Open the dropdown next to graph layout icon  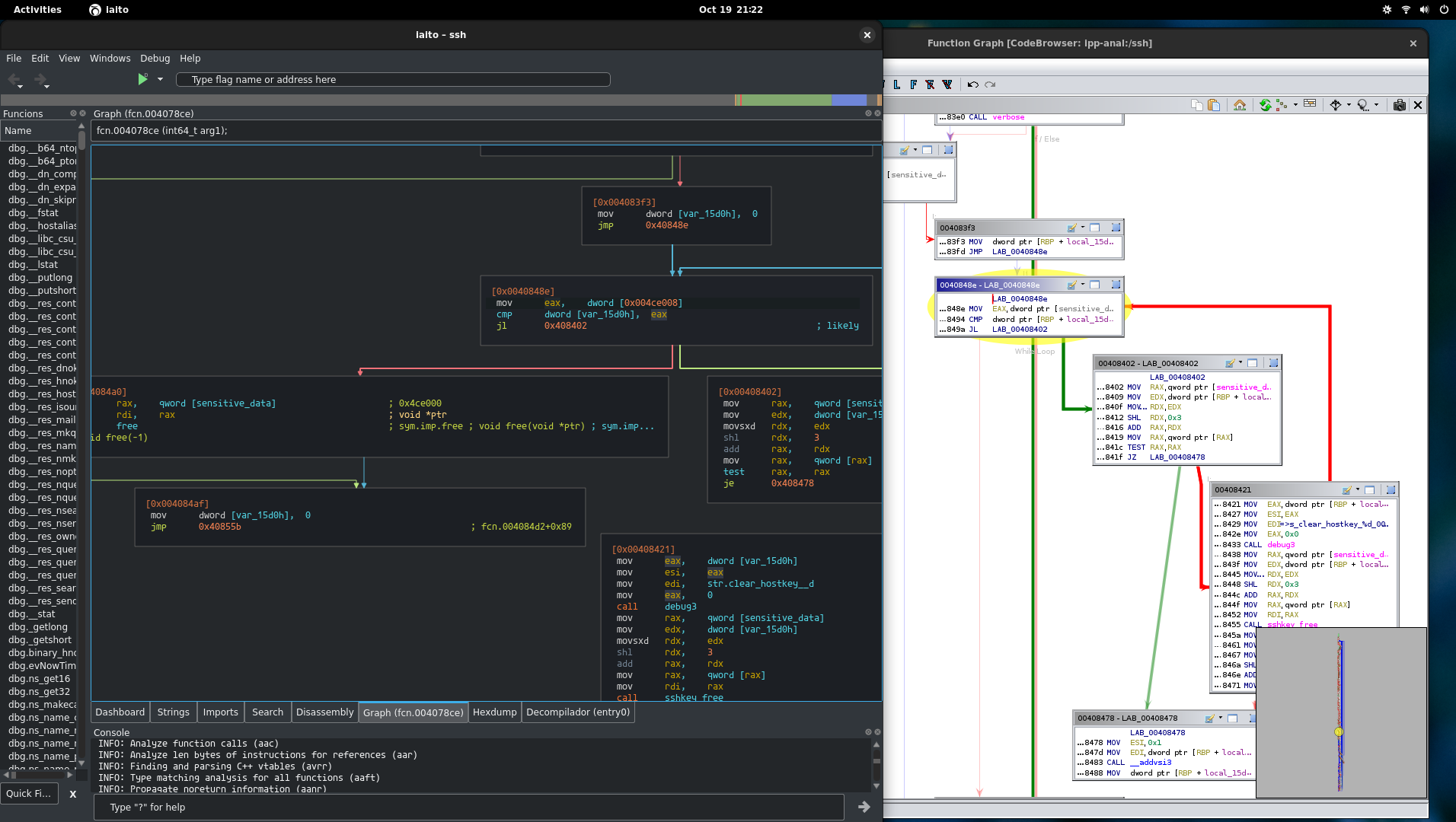click(1295, 105)
